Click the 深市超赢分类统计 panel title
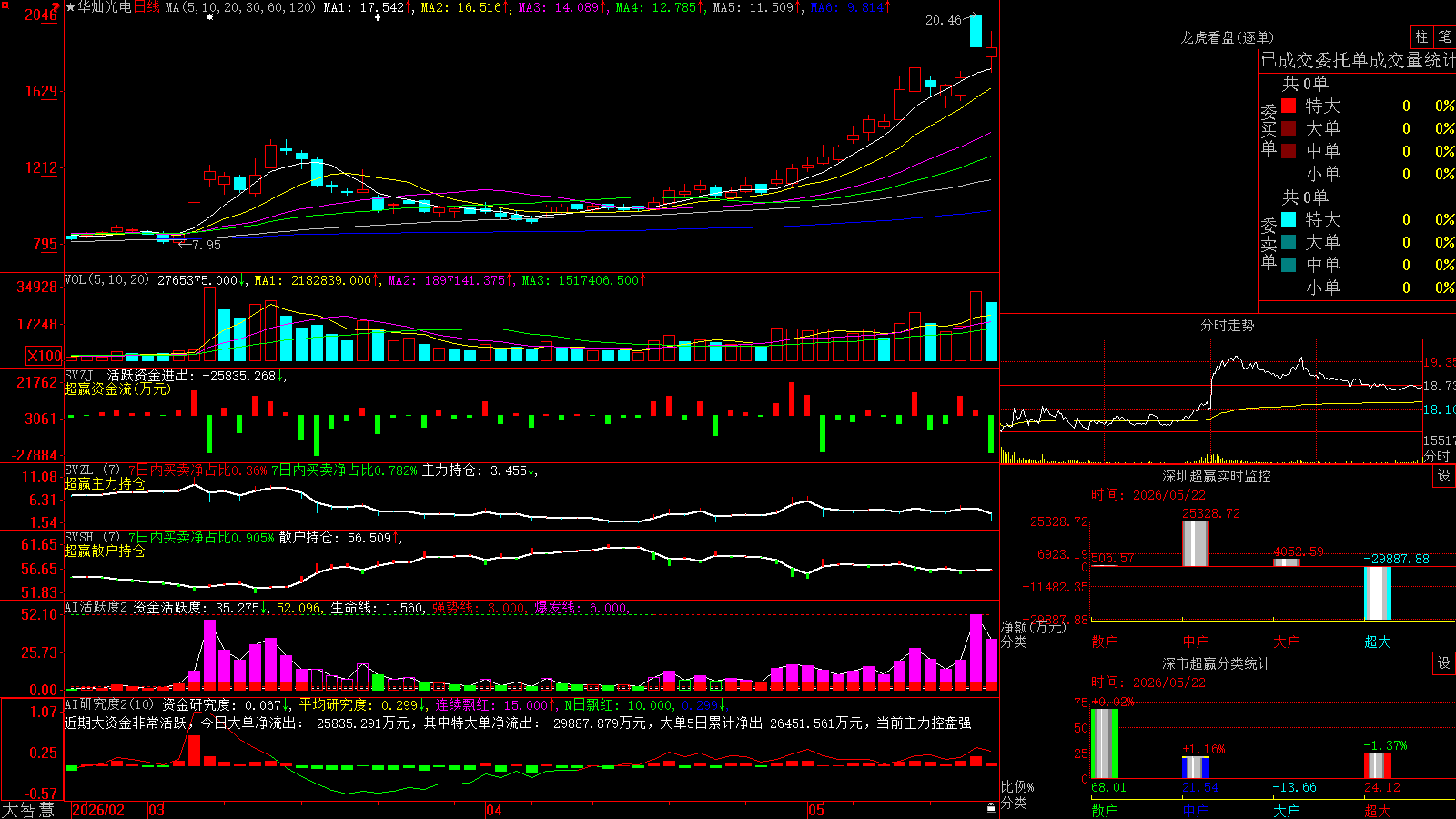This screenshot has height=819, width=1456. (x=1217, y=663)
